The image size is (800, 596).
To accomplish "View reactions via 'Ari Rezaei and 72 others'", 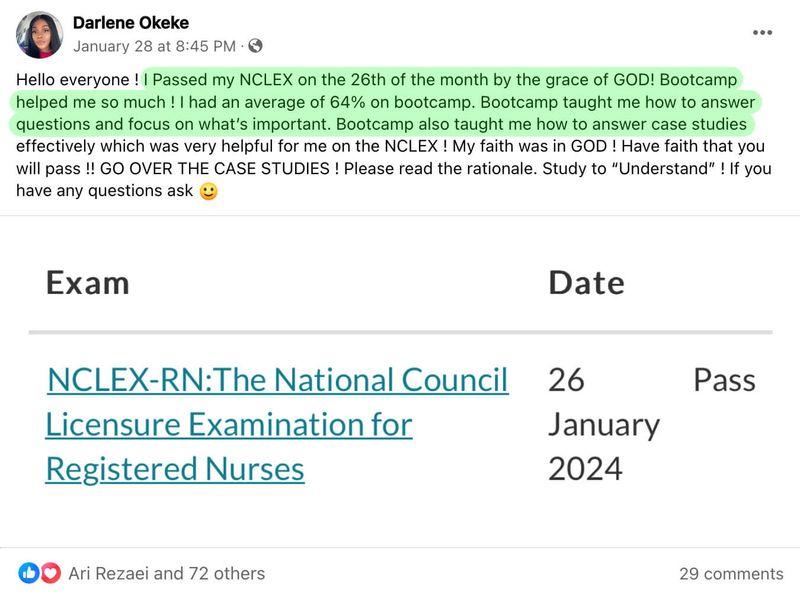I will [166, 574].
